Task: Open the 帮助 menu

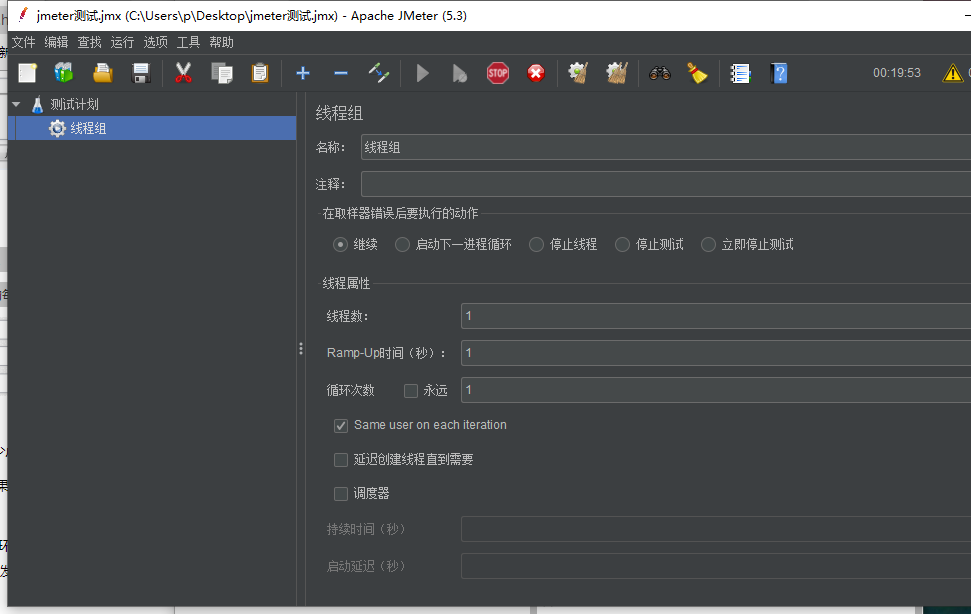Action: [x=221, y=42]
